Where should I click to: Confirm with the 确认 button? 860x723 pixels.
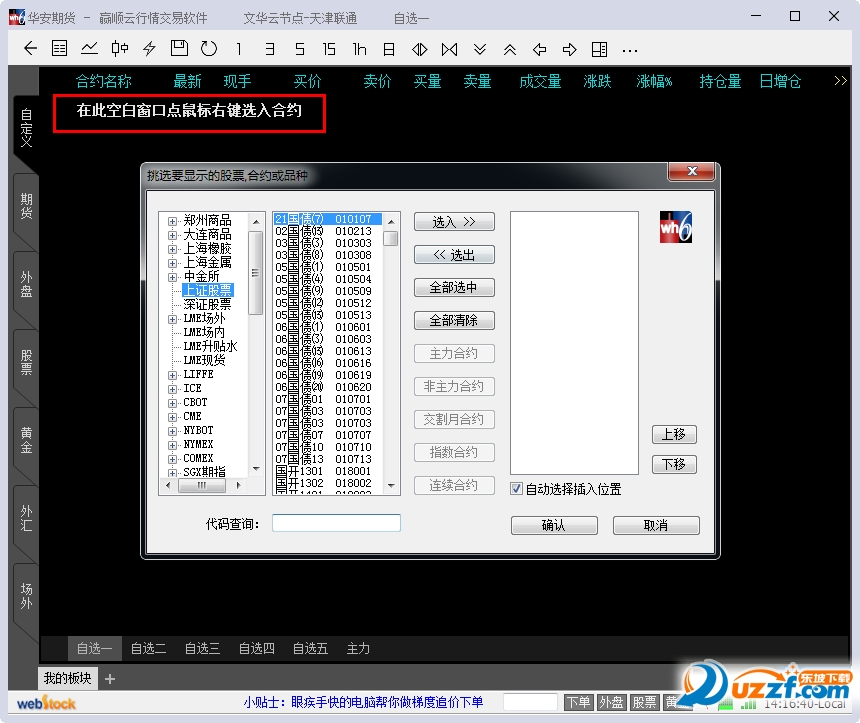click(554, 525)
